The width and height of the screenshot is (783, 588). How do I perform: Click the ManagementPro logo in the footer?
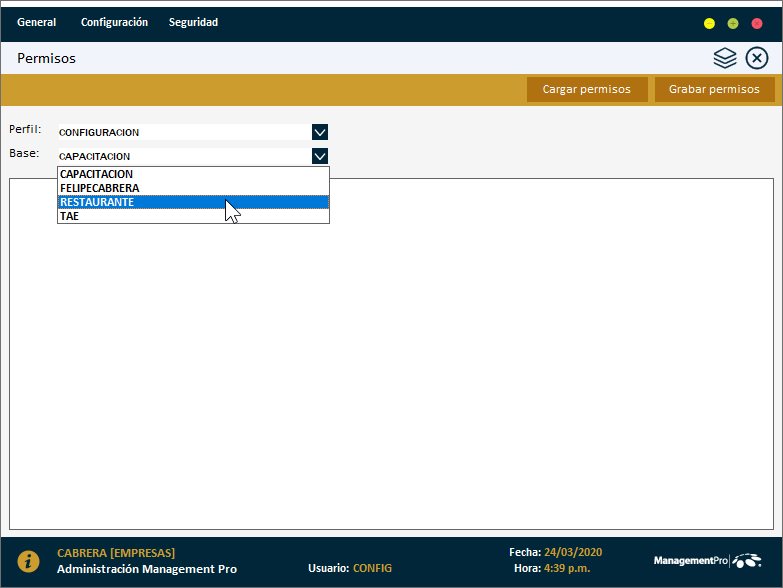pyautogui.click(x=708, y=561)
